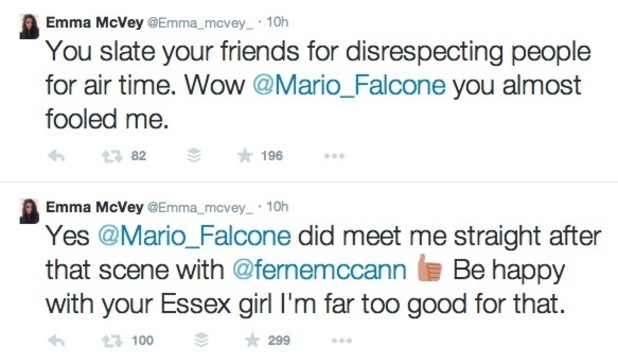
Task: Open @Mario_Falcone mention in first tweet
Action: pos(349,86)
